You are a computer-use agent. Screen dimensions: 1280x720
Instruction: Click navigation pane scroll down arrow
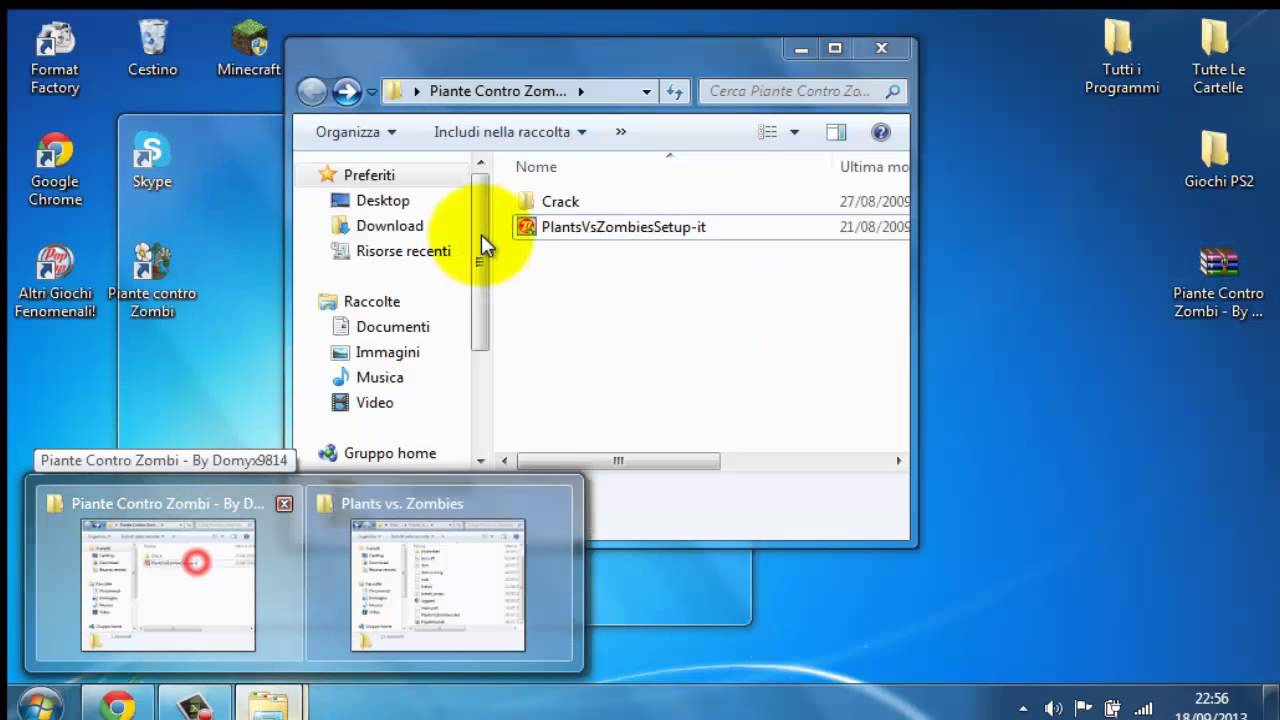tap(481, 461)
